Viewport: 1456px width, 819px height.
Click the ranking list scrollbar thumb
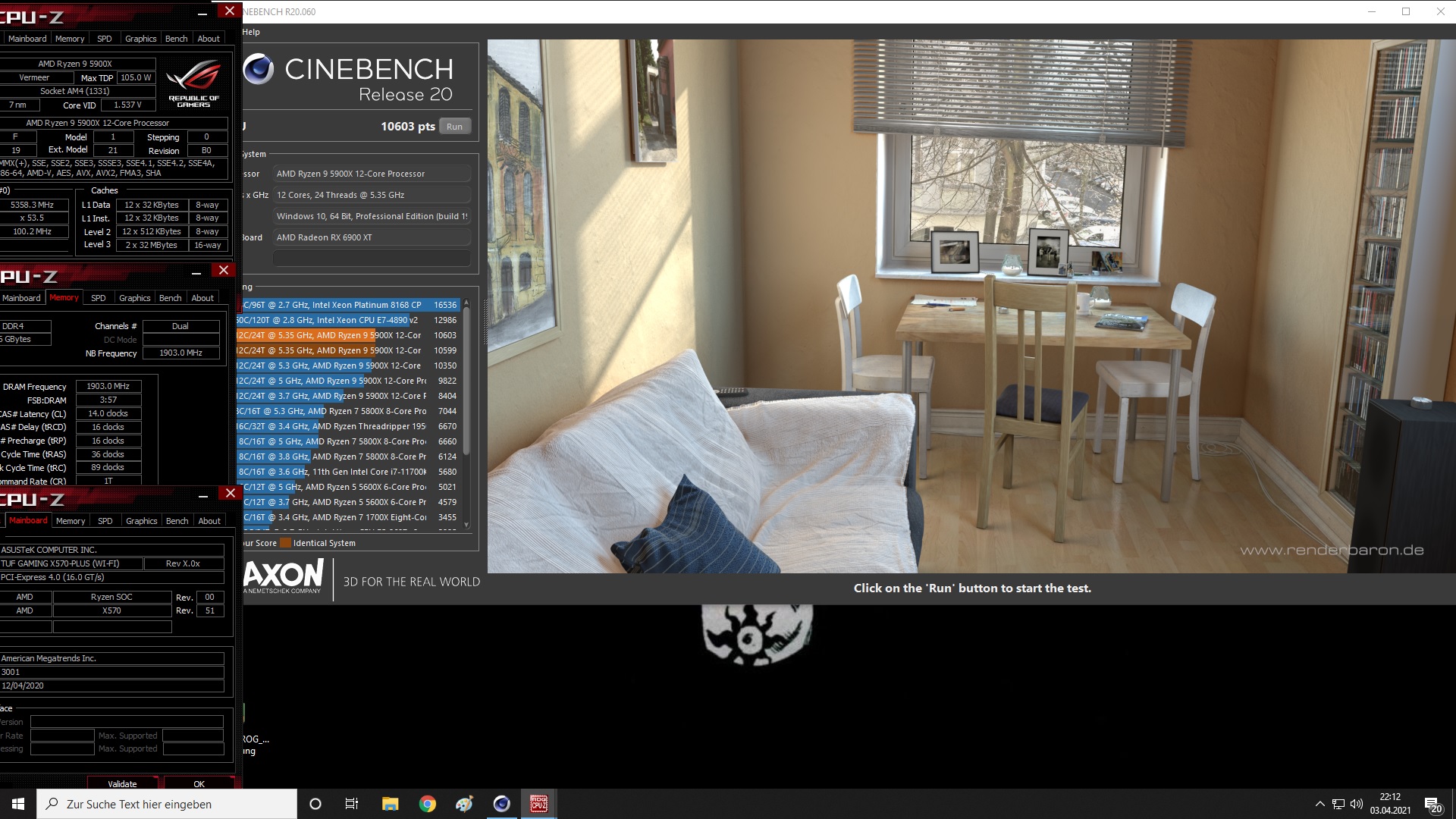[x=466, y=379]
